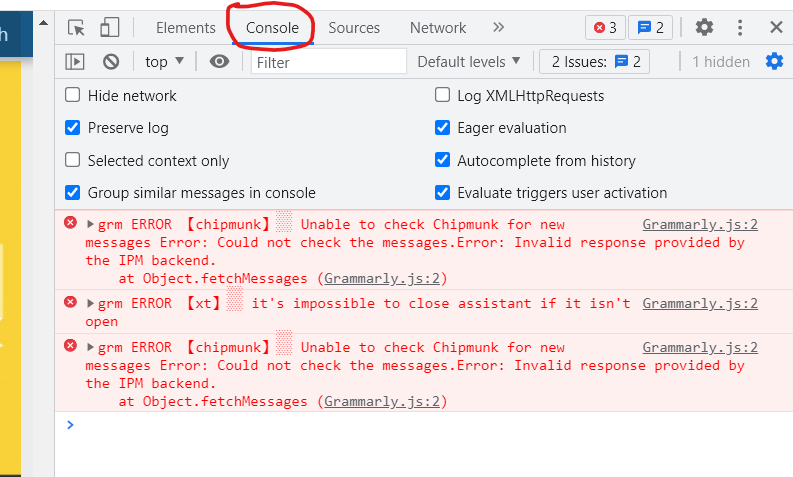Uncheck Autocomplete from history checkbox

pyautogui.click(x=442, y=160)
